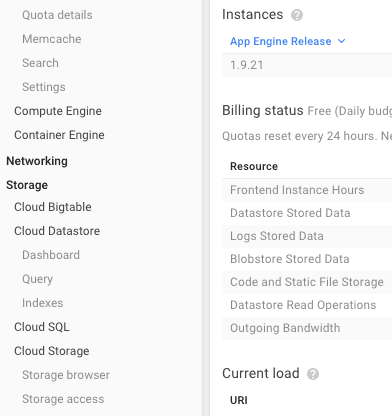Select Datastore Stored Data row
Screen dimensions: 392x416
pos(307,213)
